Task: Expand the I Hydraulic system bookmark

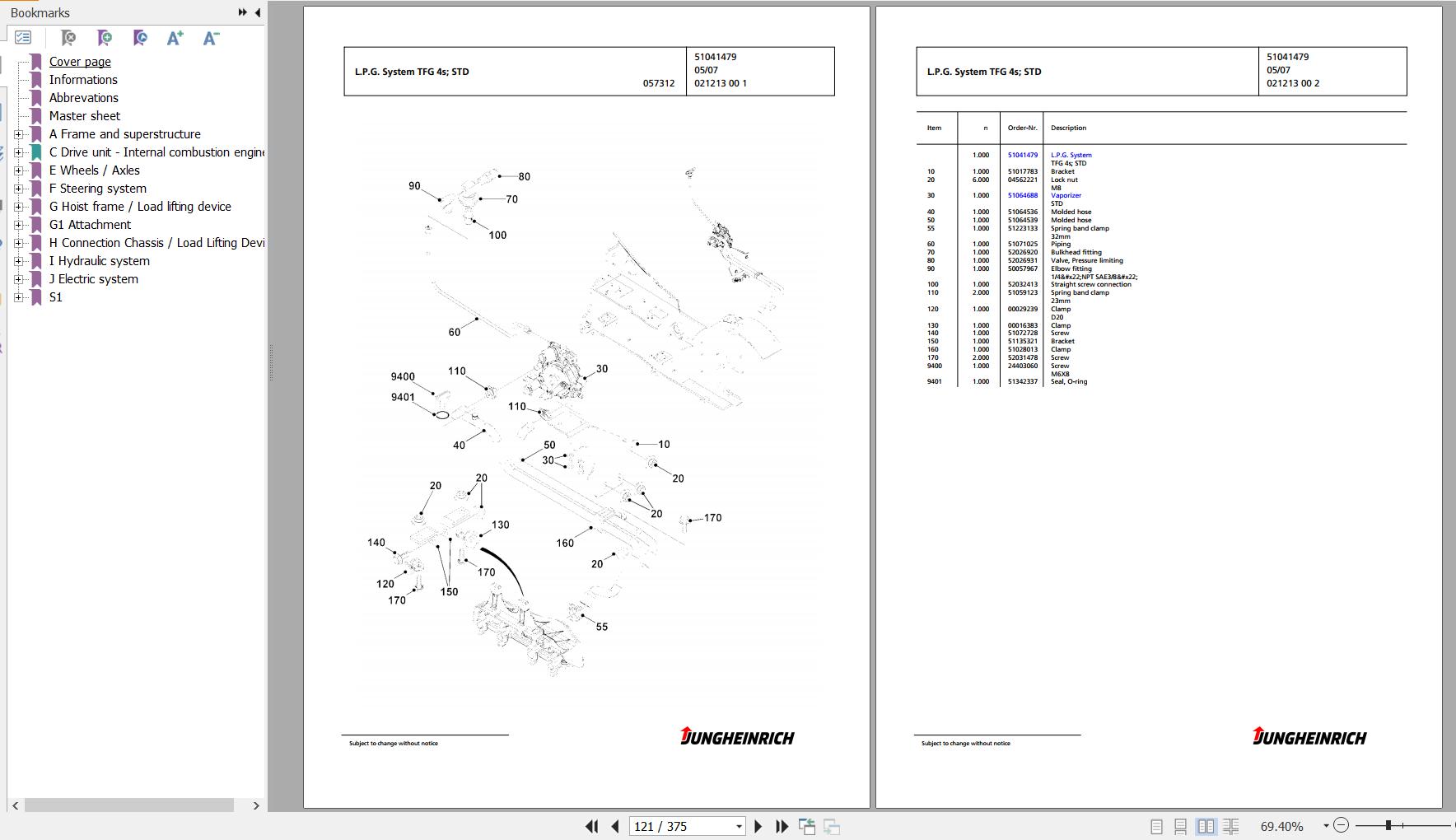Action: (x=19, y=261)
